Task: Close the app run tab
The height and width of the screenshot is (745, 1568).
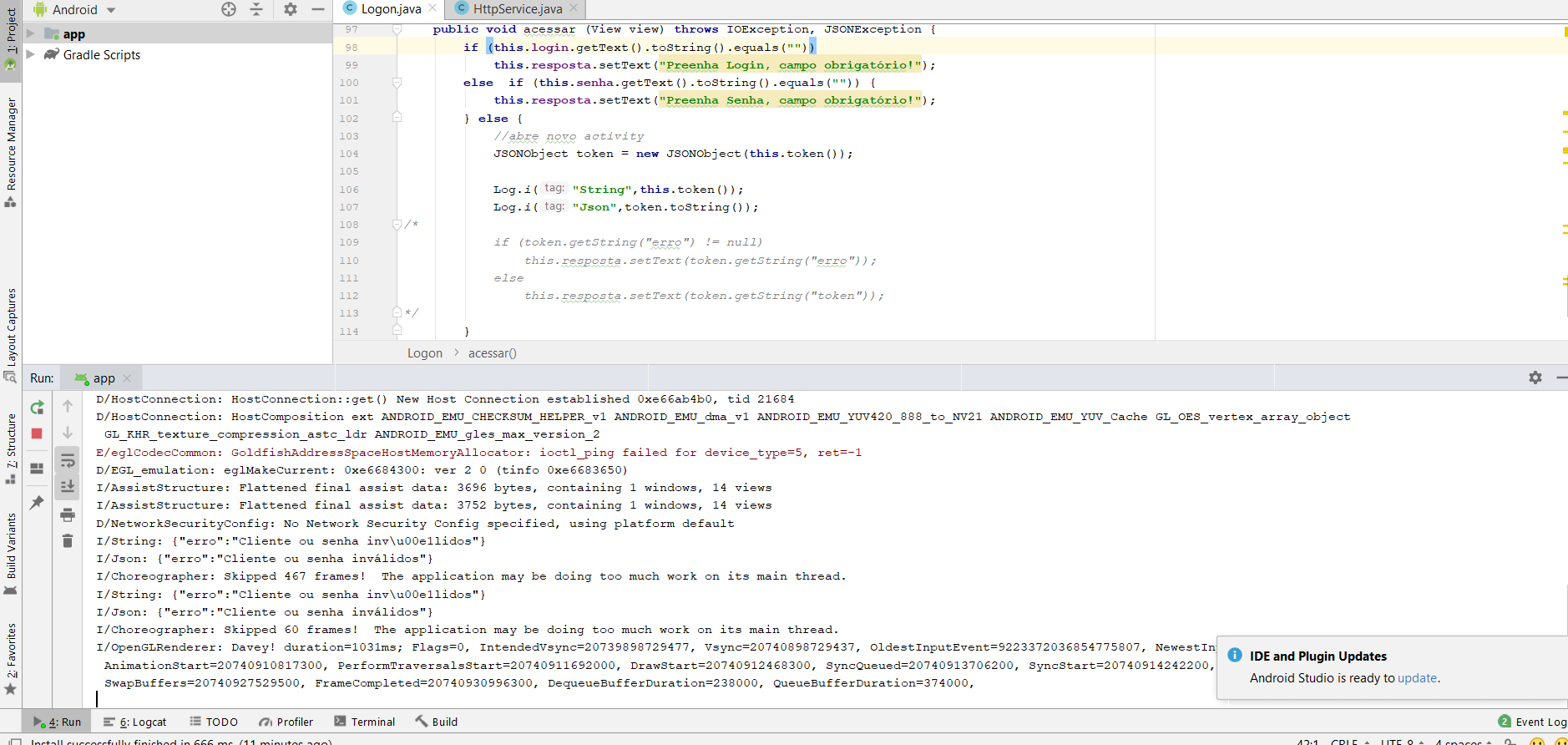Action: (127, 378)
